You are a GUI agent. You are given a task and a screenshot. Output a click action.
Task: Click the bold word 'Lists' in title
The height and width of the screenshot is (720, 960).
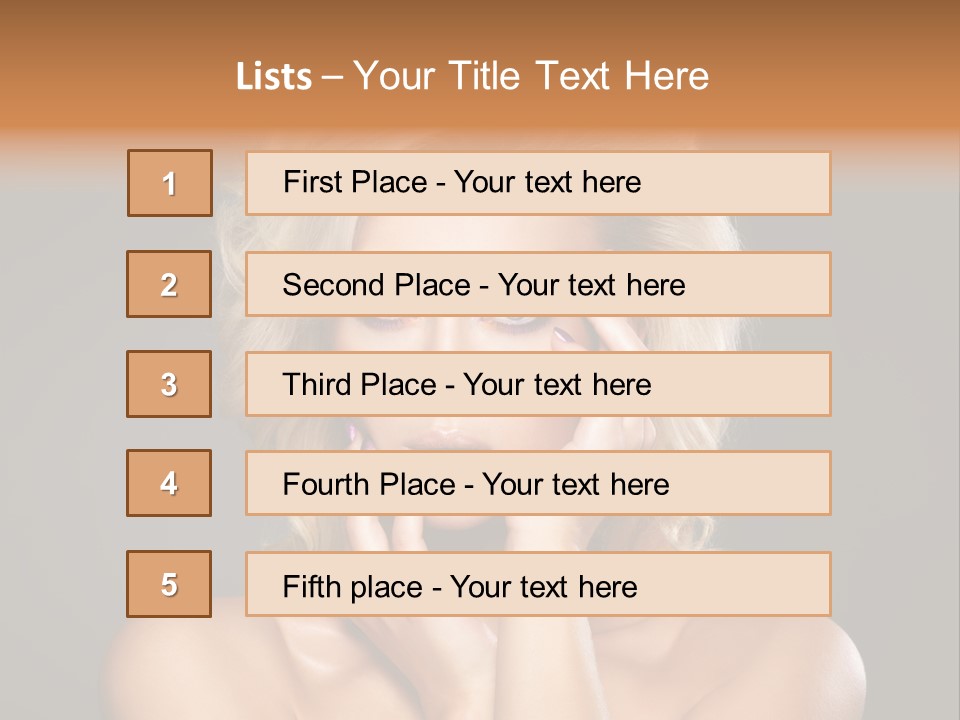(x=274, y=77)
